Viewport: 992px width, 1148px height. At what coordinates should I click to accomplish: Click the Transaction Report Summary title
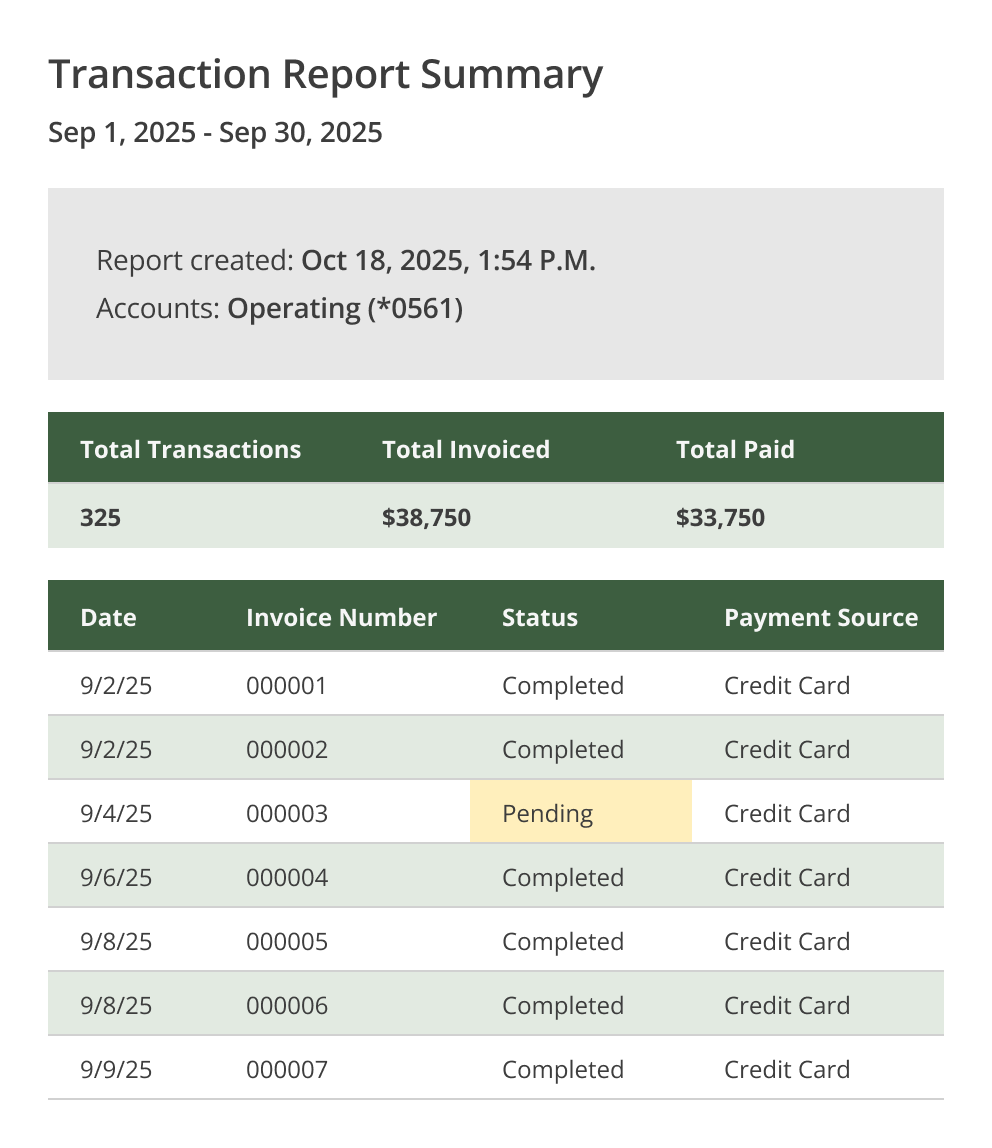coord(325,75)
